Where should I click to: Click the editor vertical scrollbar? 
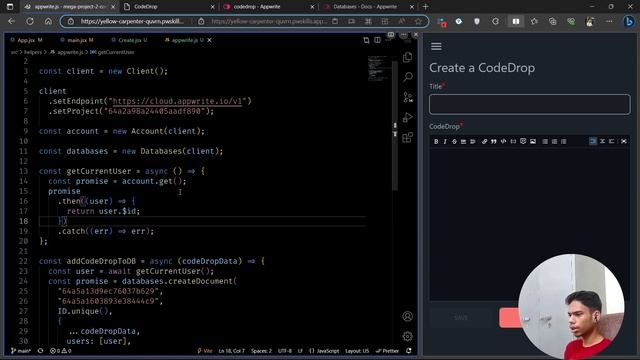395,127
